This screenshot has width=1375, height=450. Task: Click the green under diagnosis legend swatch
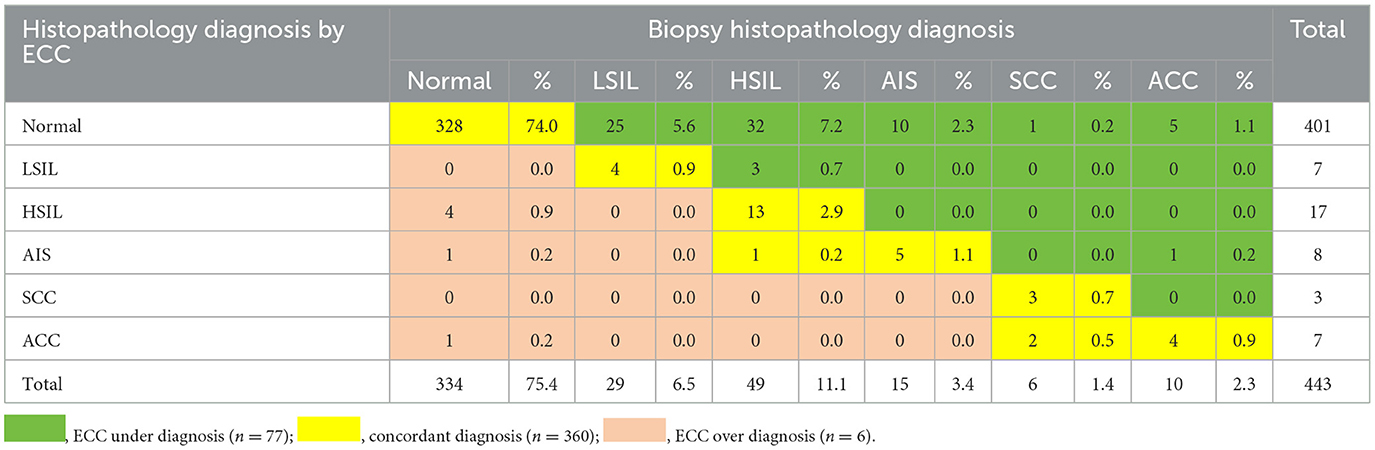coord(35,427)
